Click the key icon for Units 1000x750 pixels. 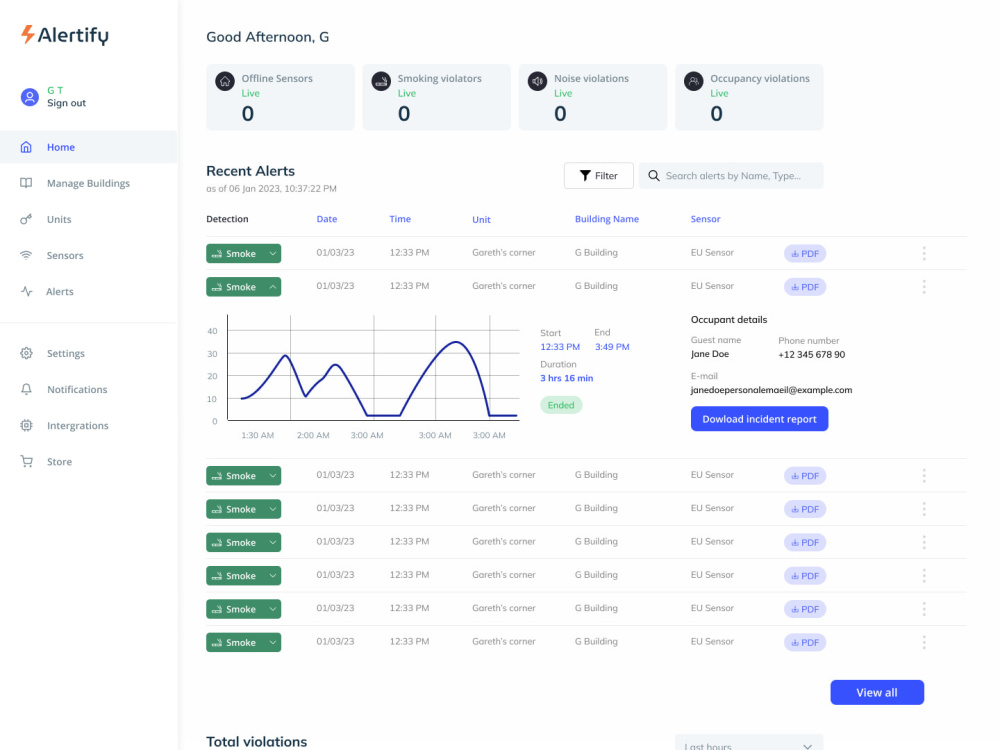pyautogui.click(x=26, y=219)
